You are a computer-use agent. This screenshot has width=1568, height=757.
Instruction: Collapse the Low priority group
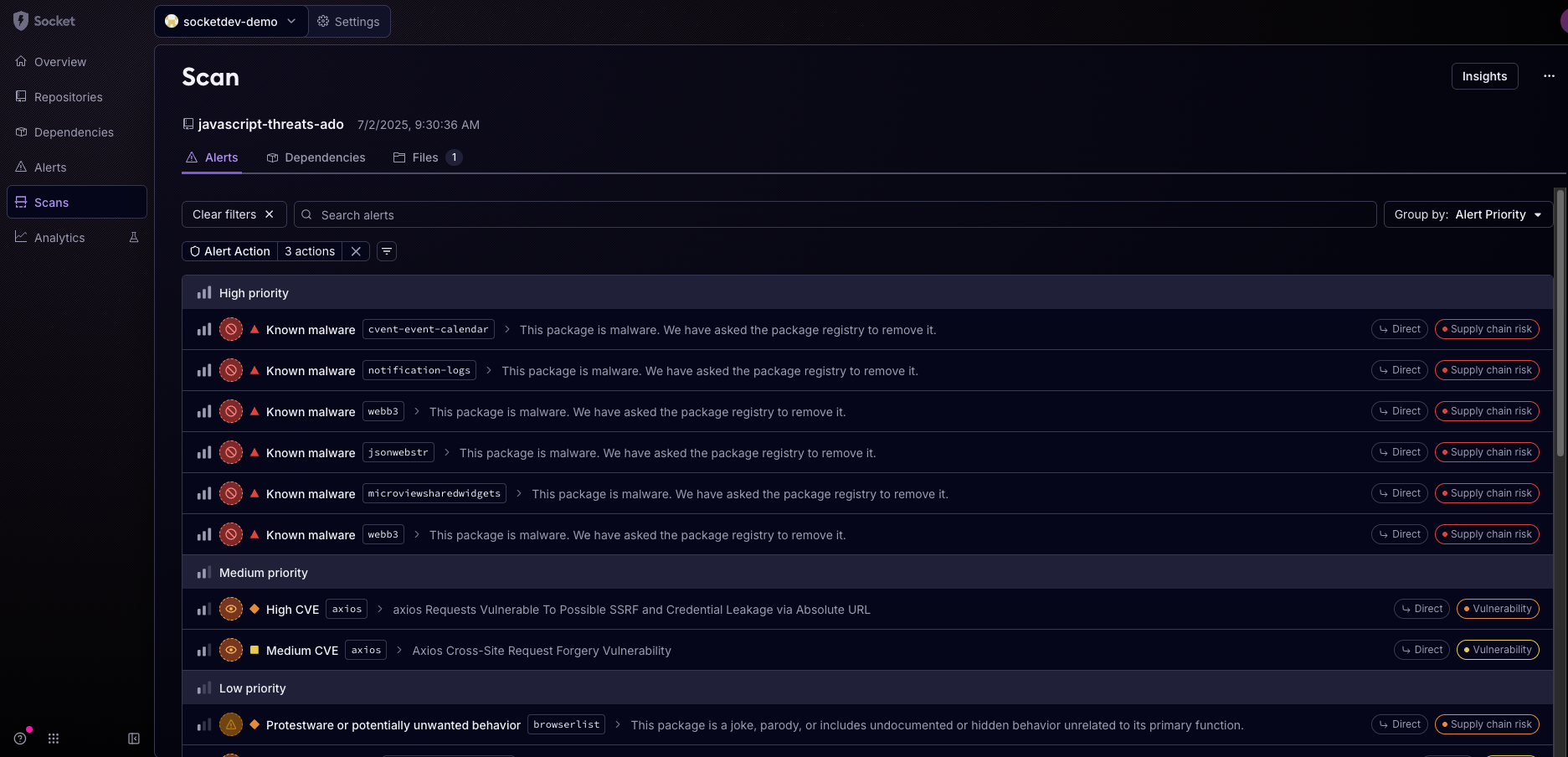pos(867,688)
